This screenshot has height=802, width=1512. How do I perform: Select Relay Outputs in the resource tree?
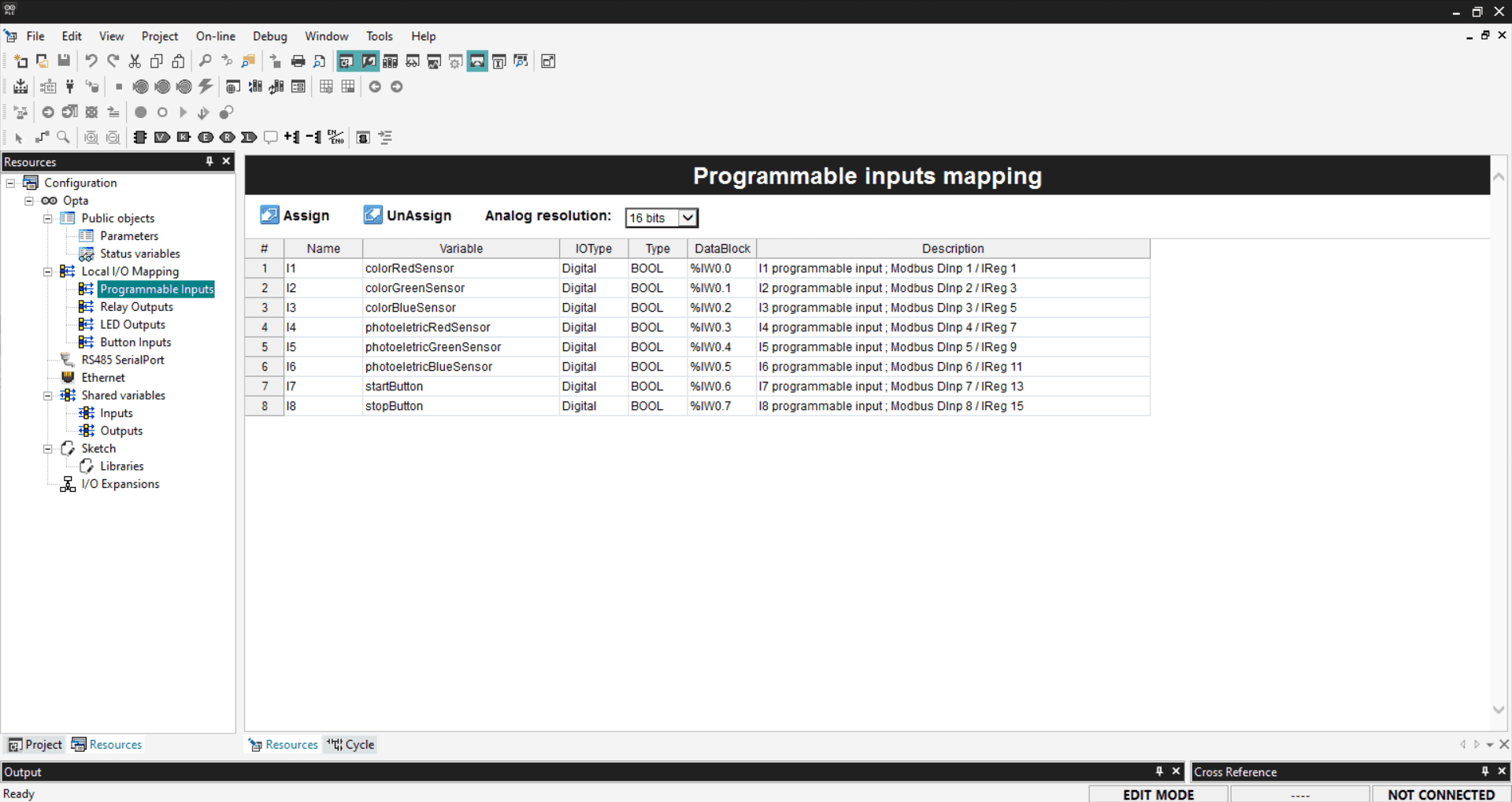coord(136,307)
